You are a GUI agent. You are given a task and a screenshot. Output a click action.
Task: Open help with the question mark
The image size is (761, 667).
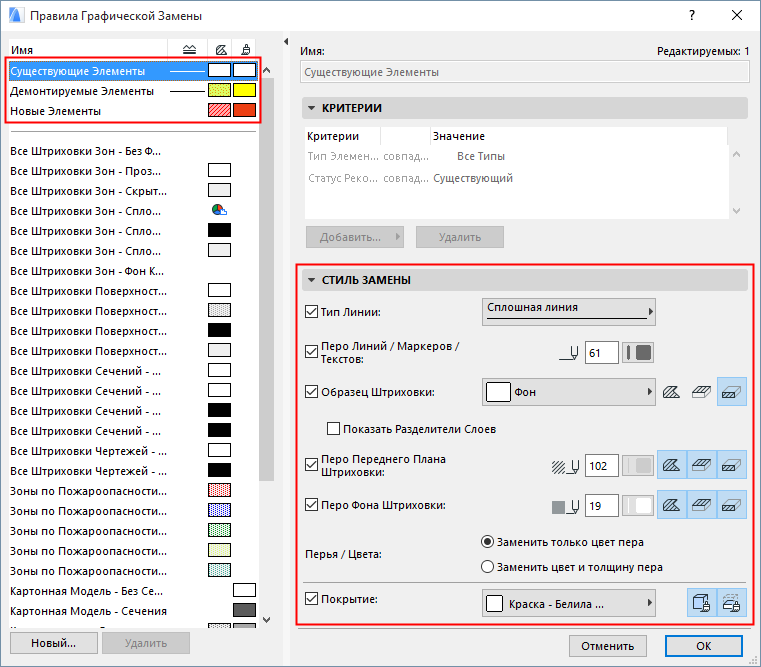pyautogui.click(x=692, y=15)
